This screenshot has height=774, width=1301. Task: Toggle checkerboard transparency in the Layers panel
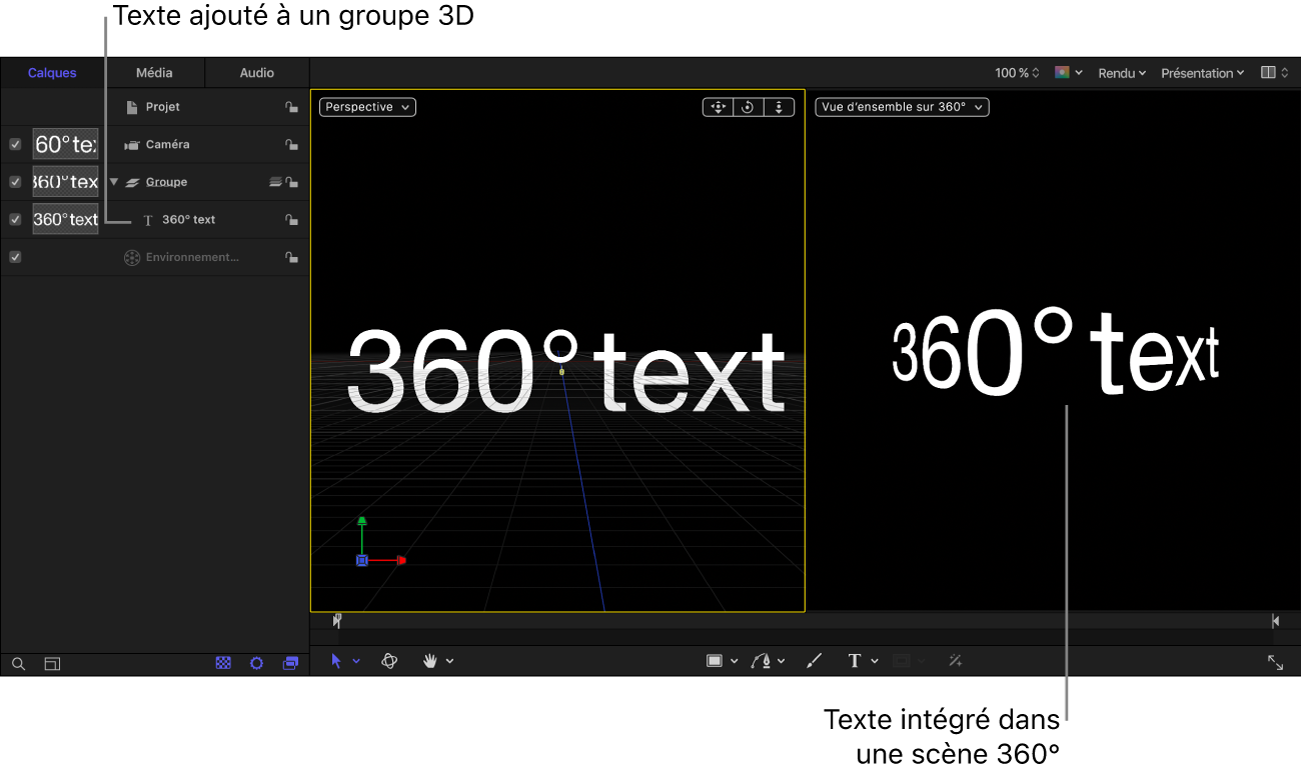pos(222,662)
